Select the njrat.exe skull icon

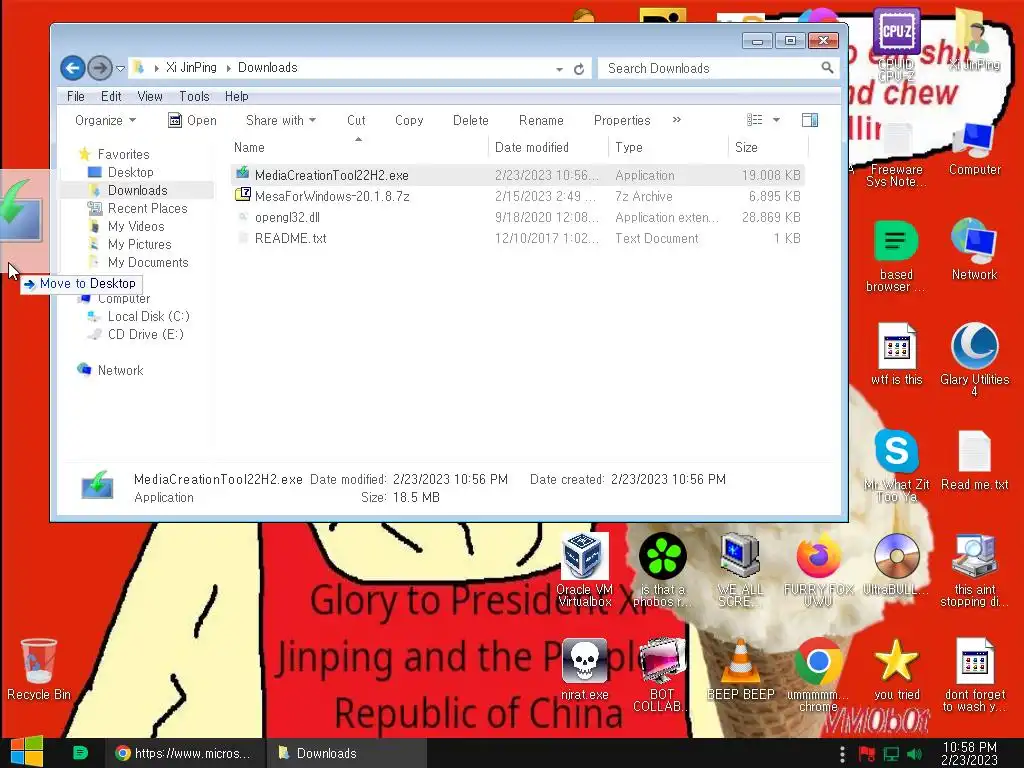584,670
